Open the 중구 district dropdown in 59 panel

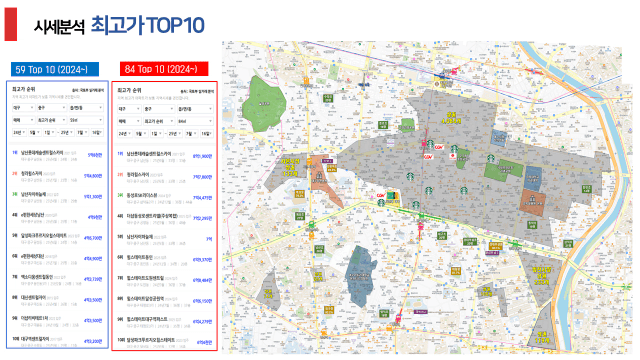(x=51, y=108)
